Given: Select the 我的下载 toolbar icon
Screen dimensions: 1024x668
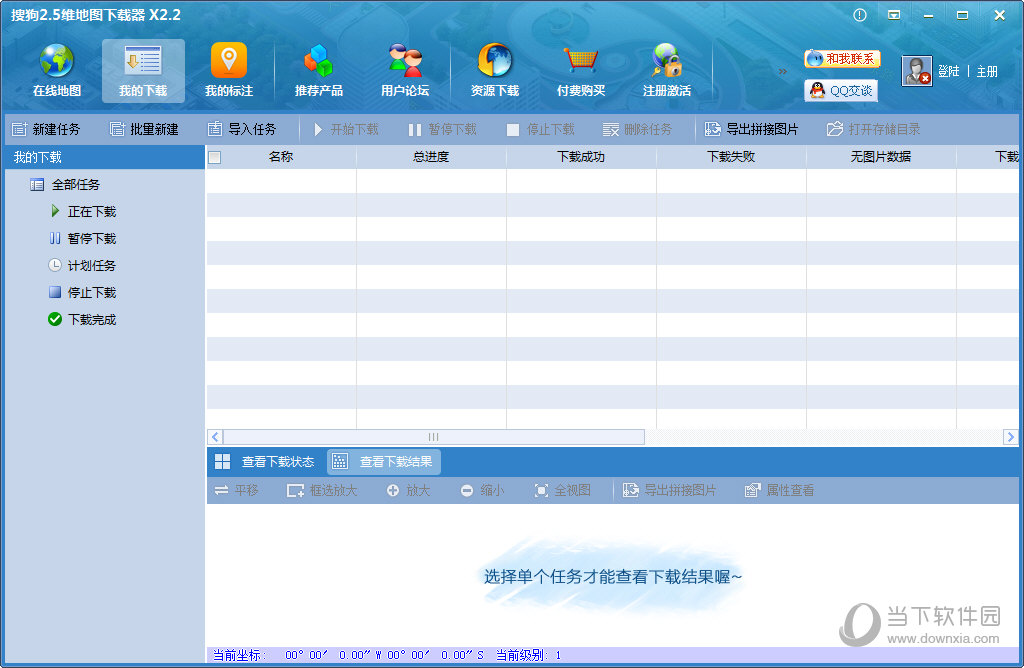Looking at the screenshot, I should (x=143, y=71).
